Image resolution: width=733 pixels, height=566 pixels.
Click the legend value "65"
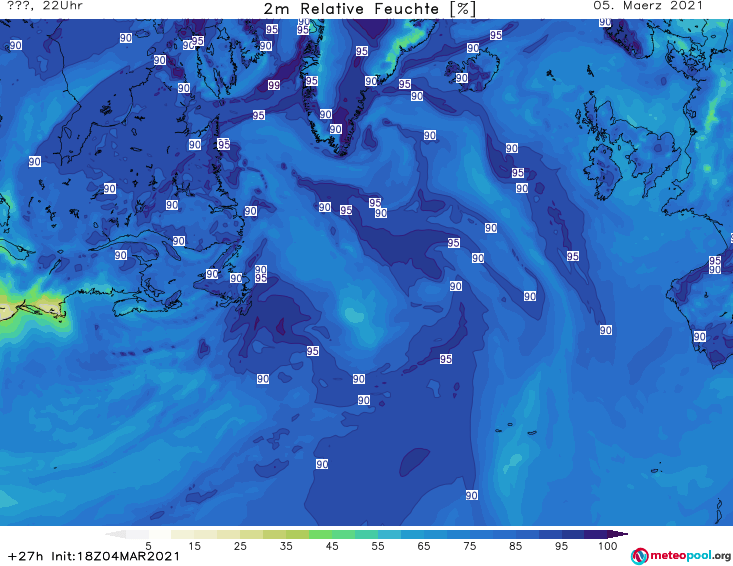pos(424,546)
